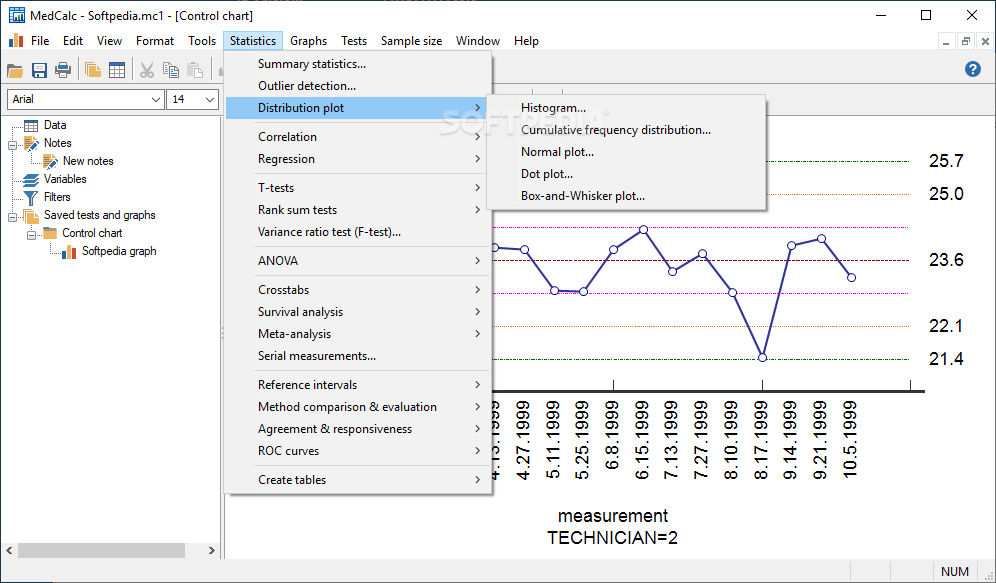Open the Tests menu
The width and height of the screenshot is (996, 583).
tap(354, 41)
